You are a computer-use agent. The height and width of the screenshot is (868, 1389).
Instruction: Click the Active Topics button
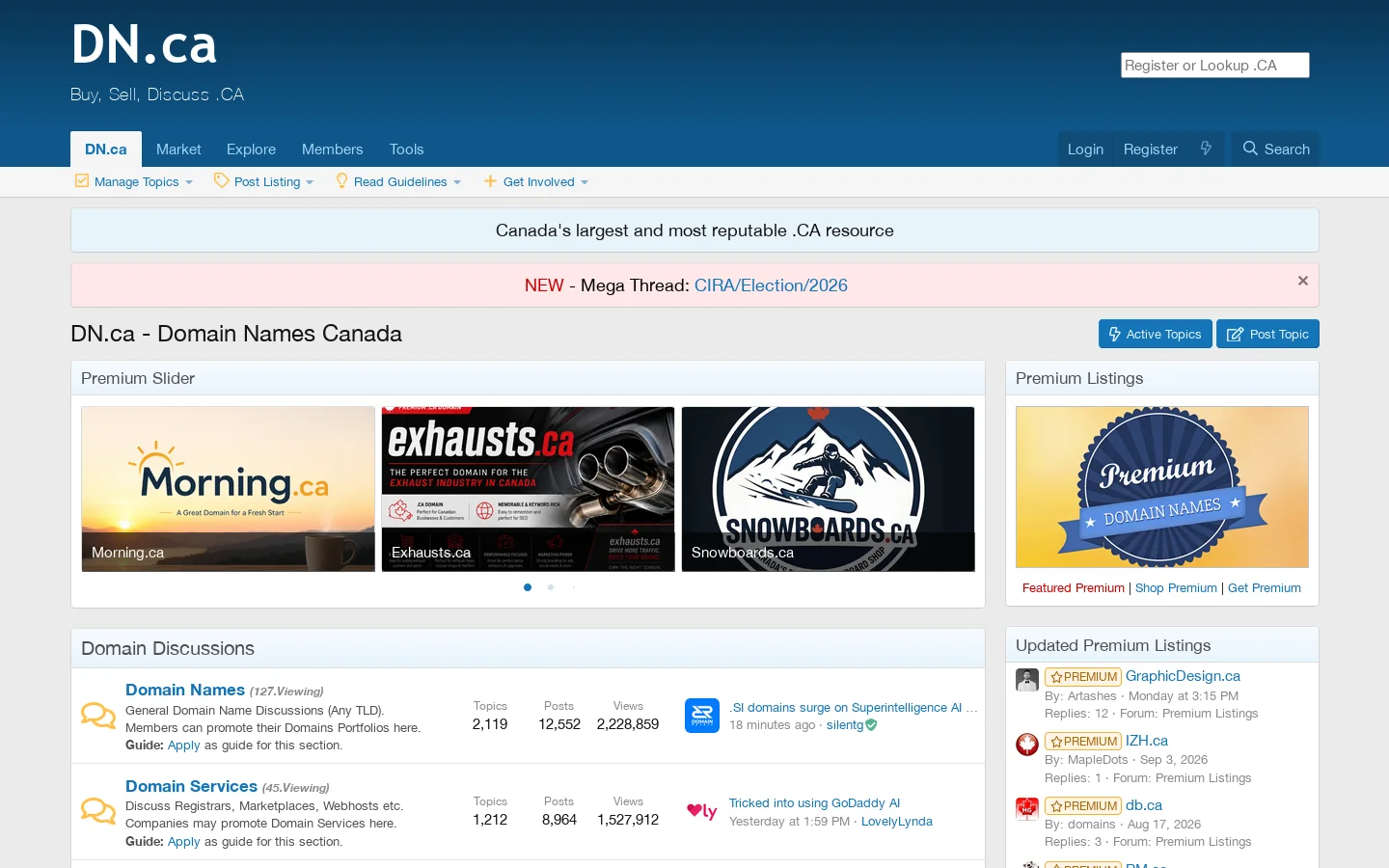1155,334
